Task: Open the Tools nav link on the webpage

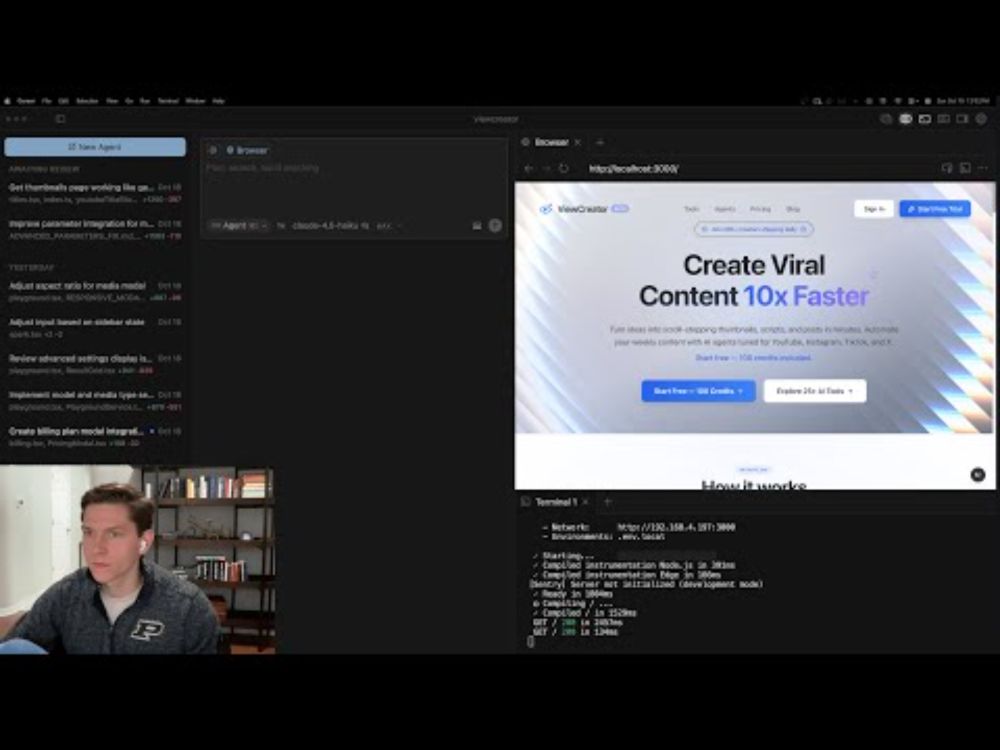Action: [691, 209]
